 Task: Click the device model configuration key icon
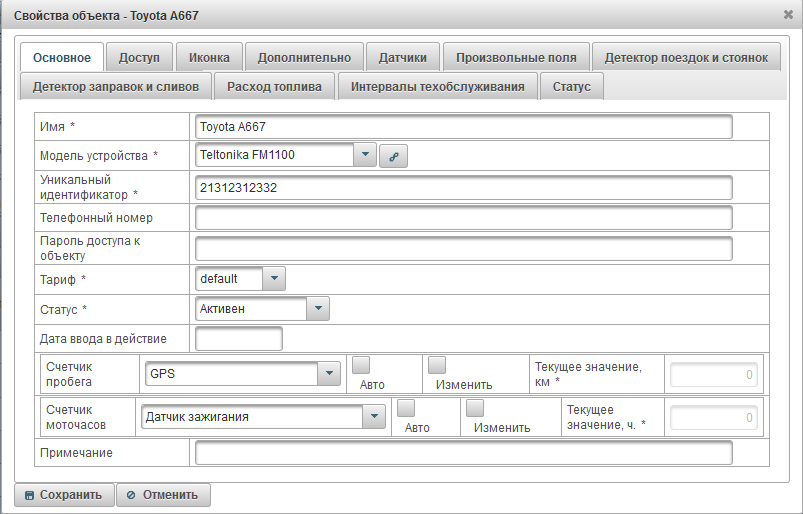392,156
